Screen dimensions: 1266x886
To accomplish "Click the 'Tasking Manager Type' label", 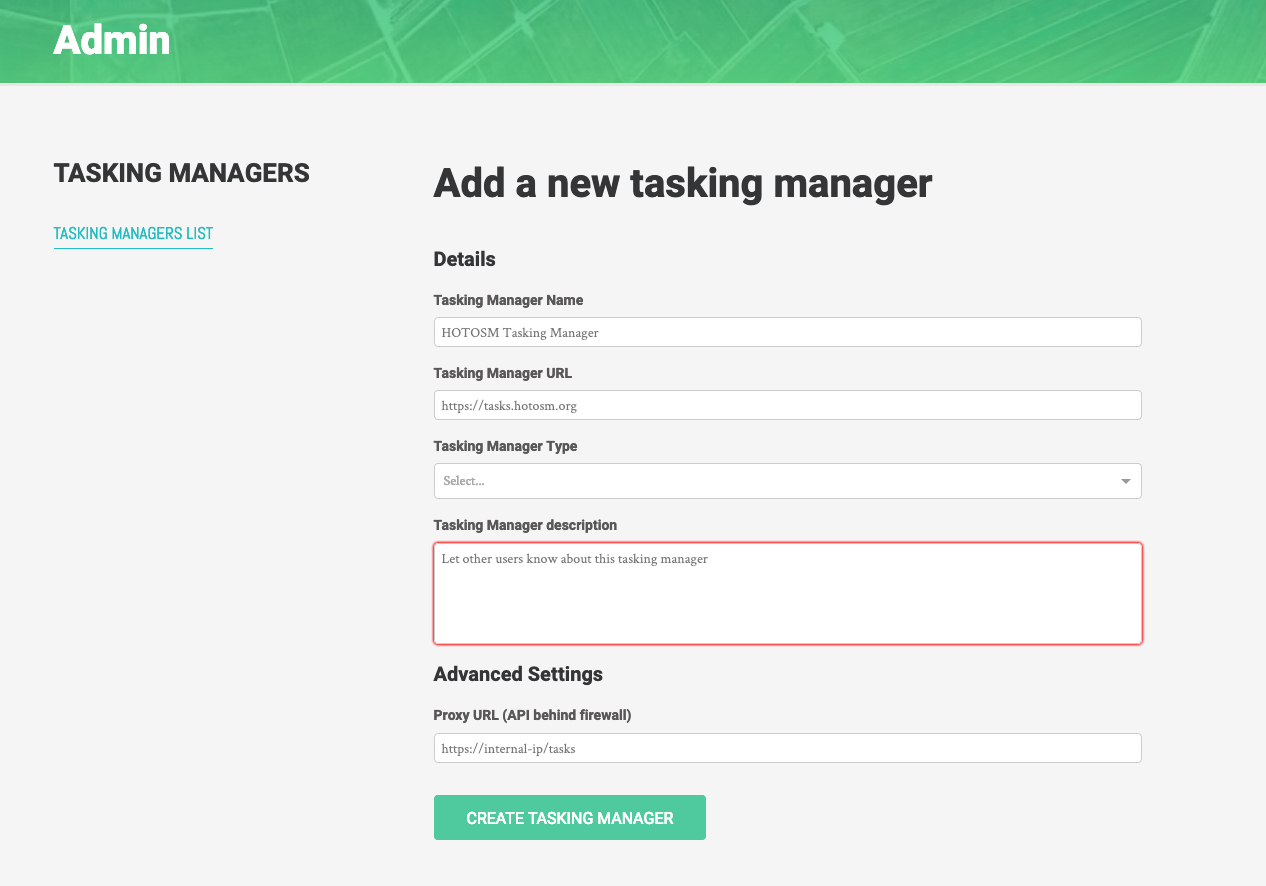I will tap(506, 446).
